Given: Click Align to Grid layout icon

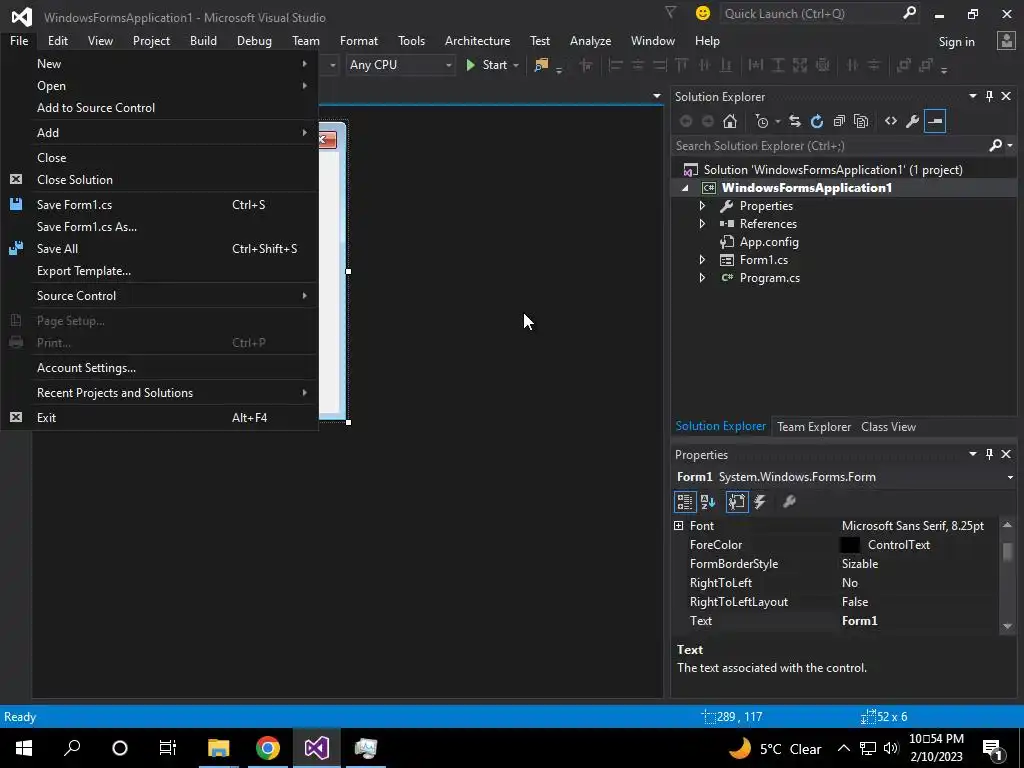Looking at the screenshot, I should 586,65.
